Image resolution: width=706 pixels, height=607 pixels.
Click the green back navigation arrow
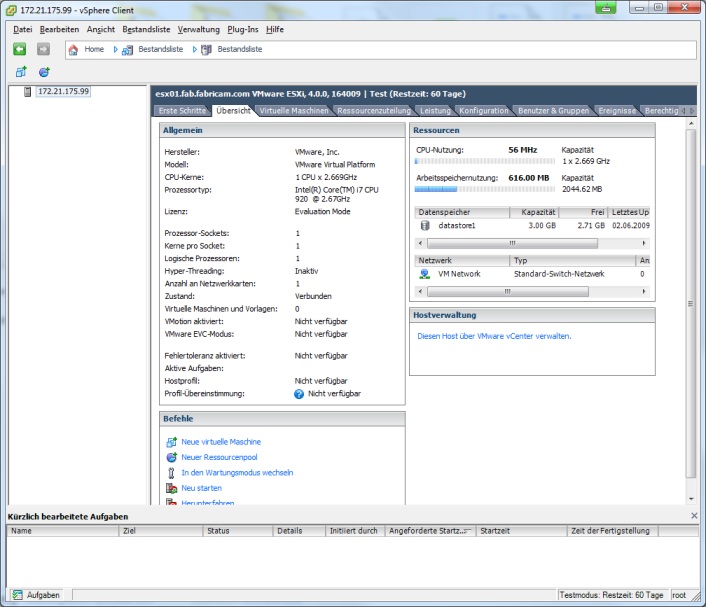tap(19, 49)
